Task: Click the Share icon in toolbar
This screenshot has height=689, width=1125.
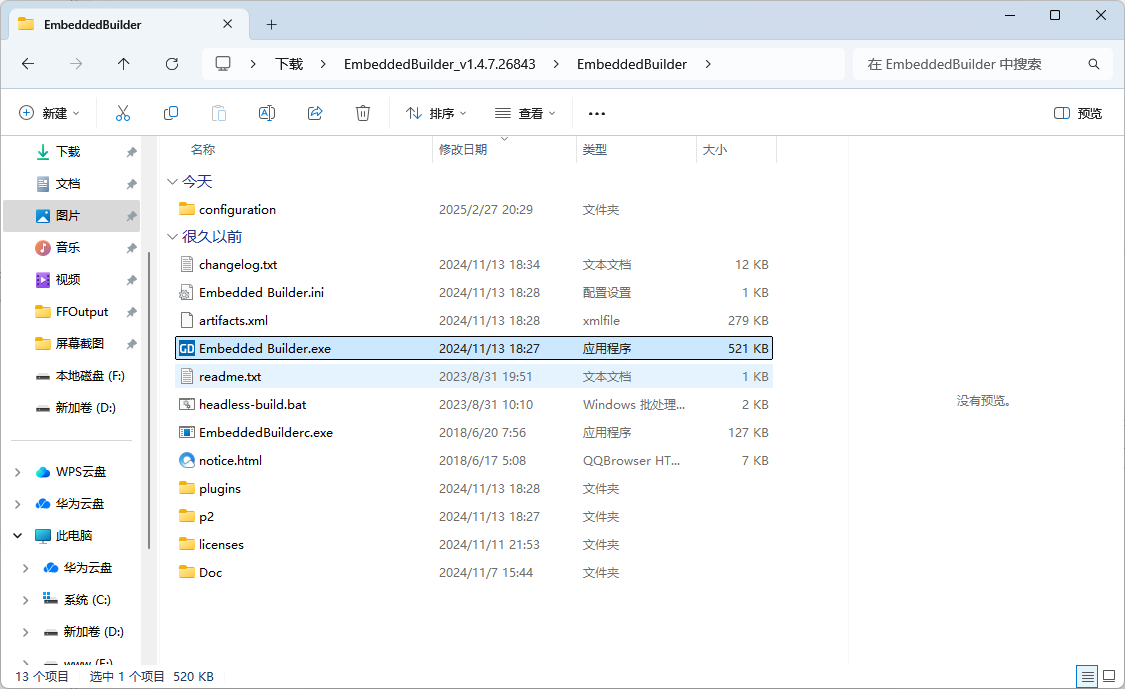Action: pos(315,113)
